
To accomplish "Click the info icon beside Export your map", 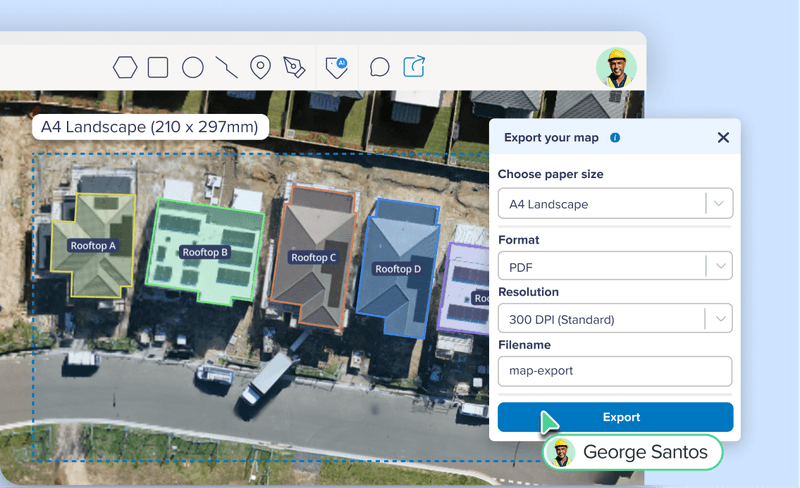I will [615, 137].
